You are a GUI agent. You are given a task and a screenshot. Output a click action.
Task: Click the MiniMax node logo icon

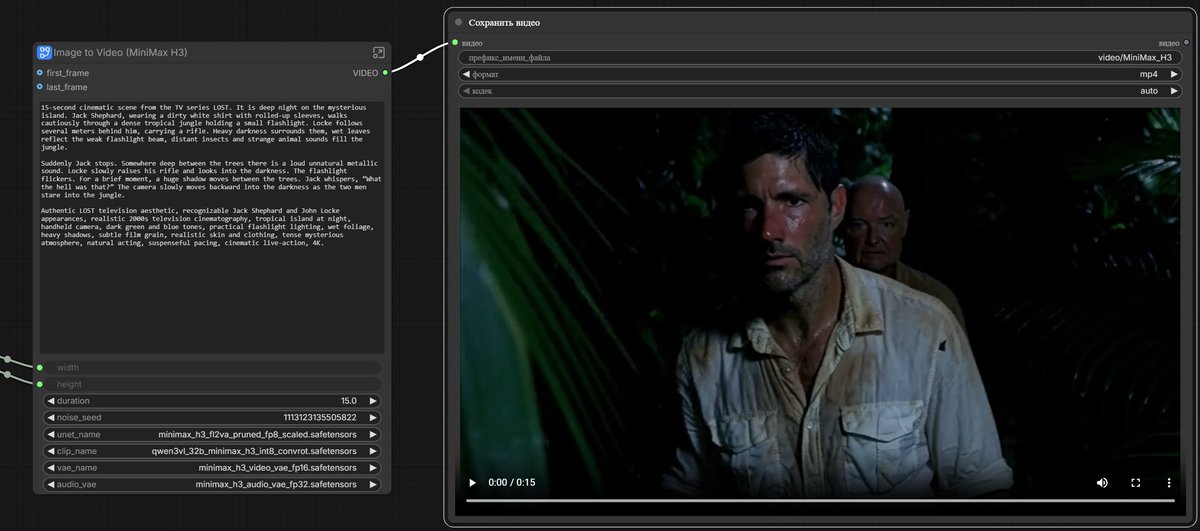[44, 52]
